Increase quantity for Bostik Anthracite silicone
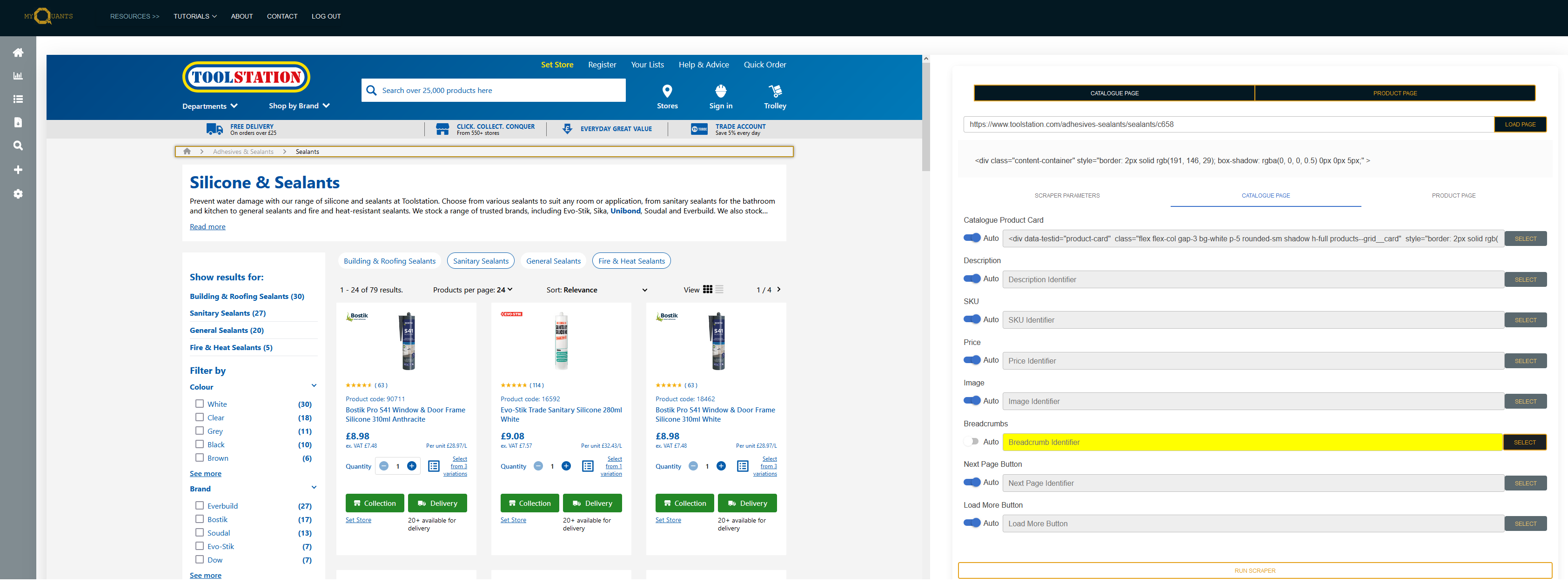 pyautogui.click(x=411, y=467)
